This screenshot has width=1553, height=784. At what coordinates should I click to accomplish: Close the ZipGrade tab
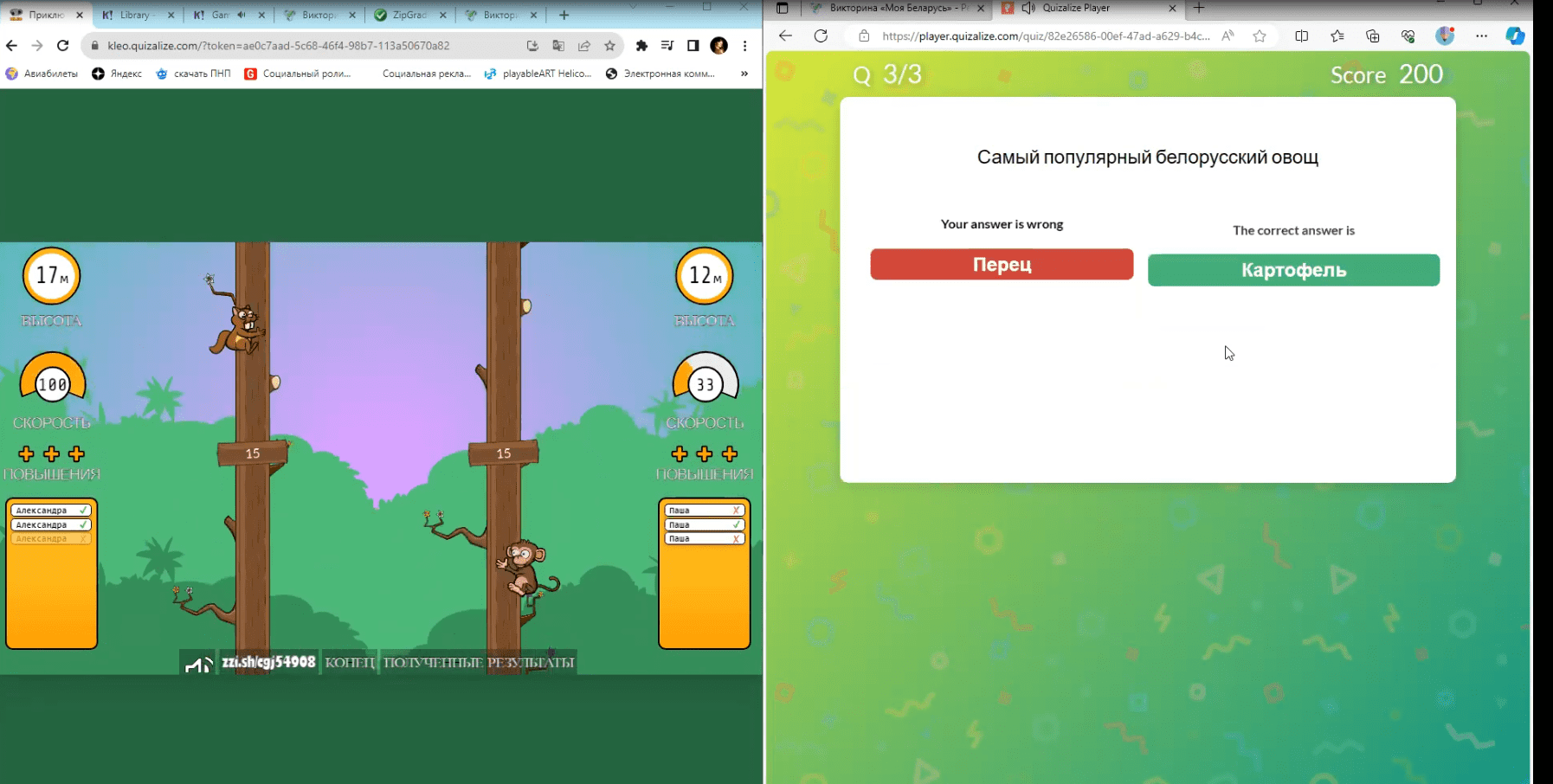point(443,15)
